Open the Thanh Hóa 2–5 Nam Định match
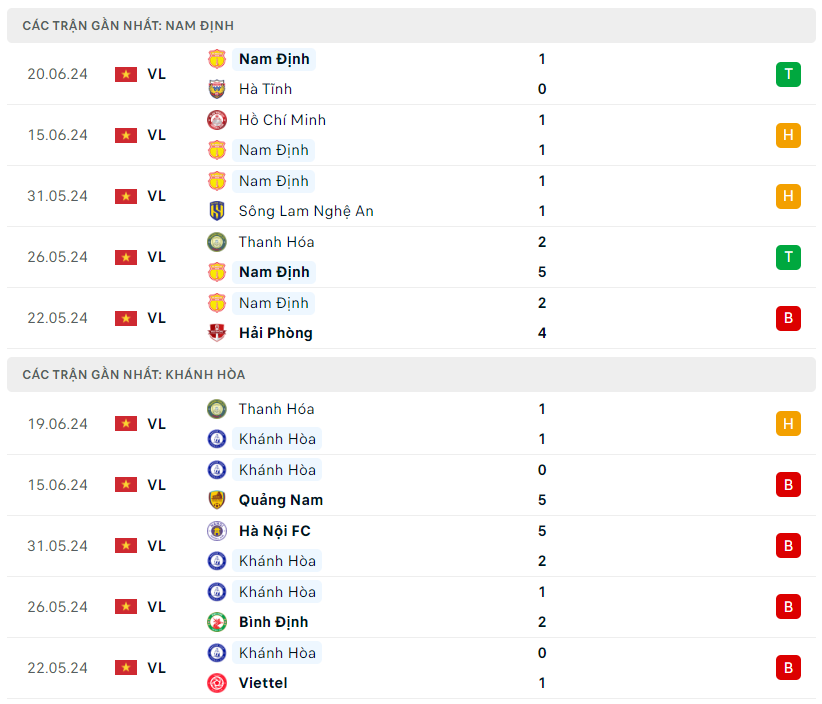The height and width of the screenshot is (704, 822). pyautogui.click(x=400, y=257)
